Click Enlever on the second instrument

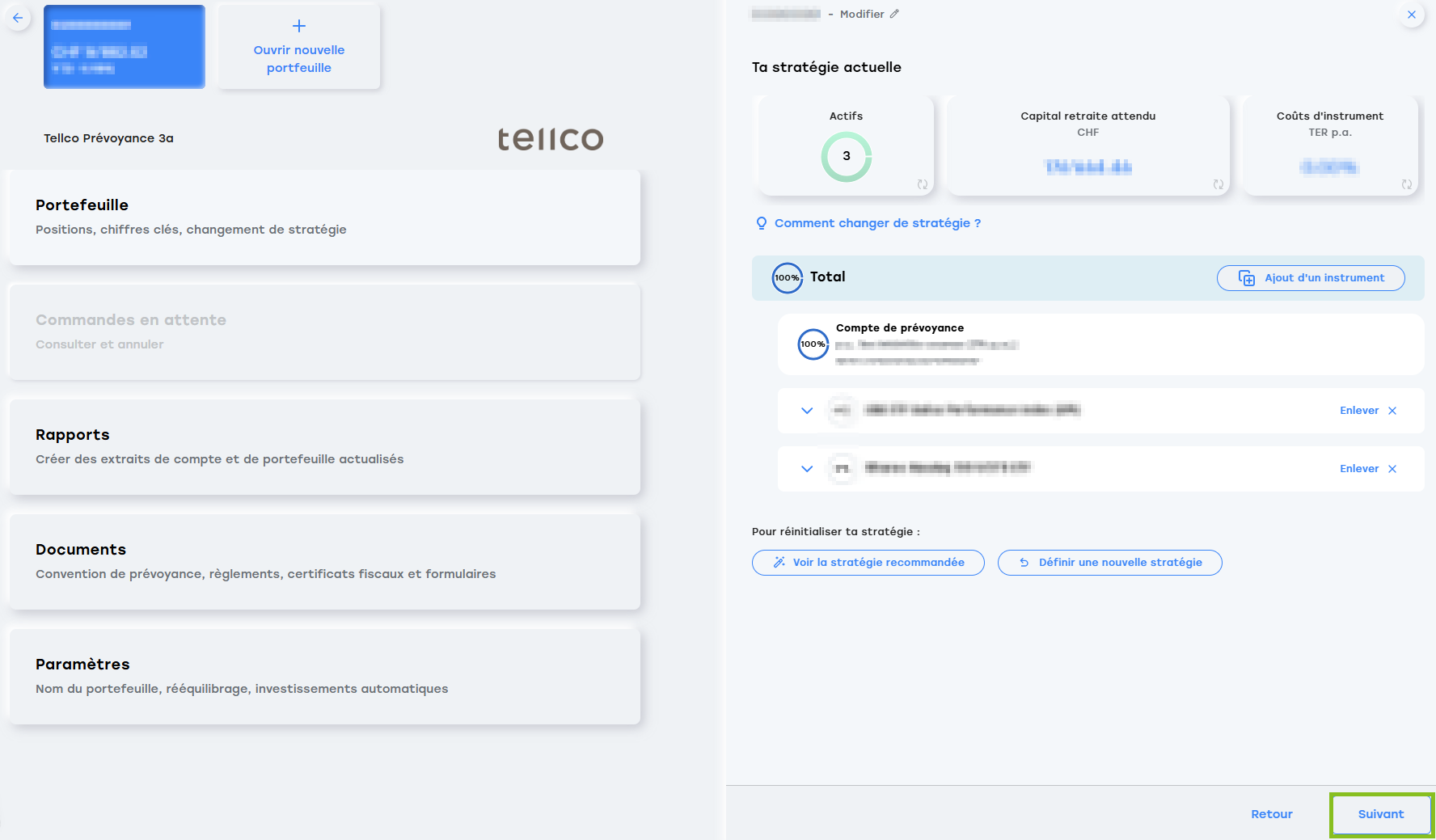click(1359, 469)
